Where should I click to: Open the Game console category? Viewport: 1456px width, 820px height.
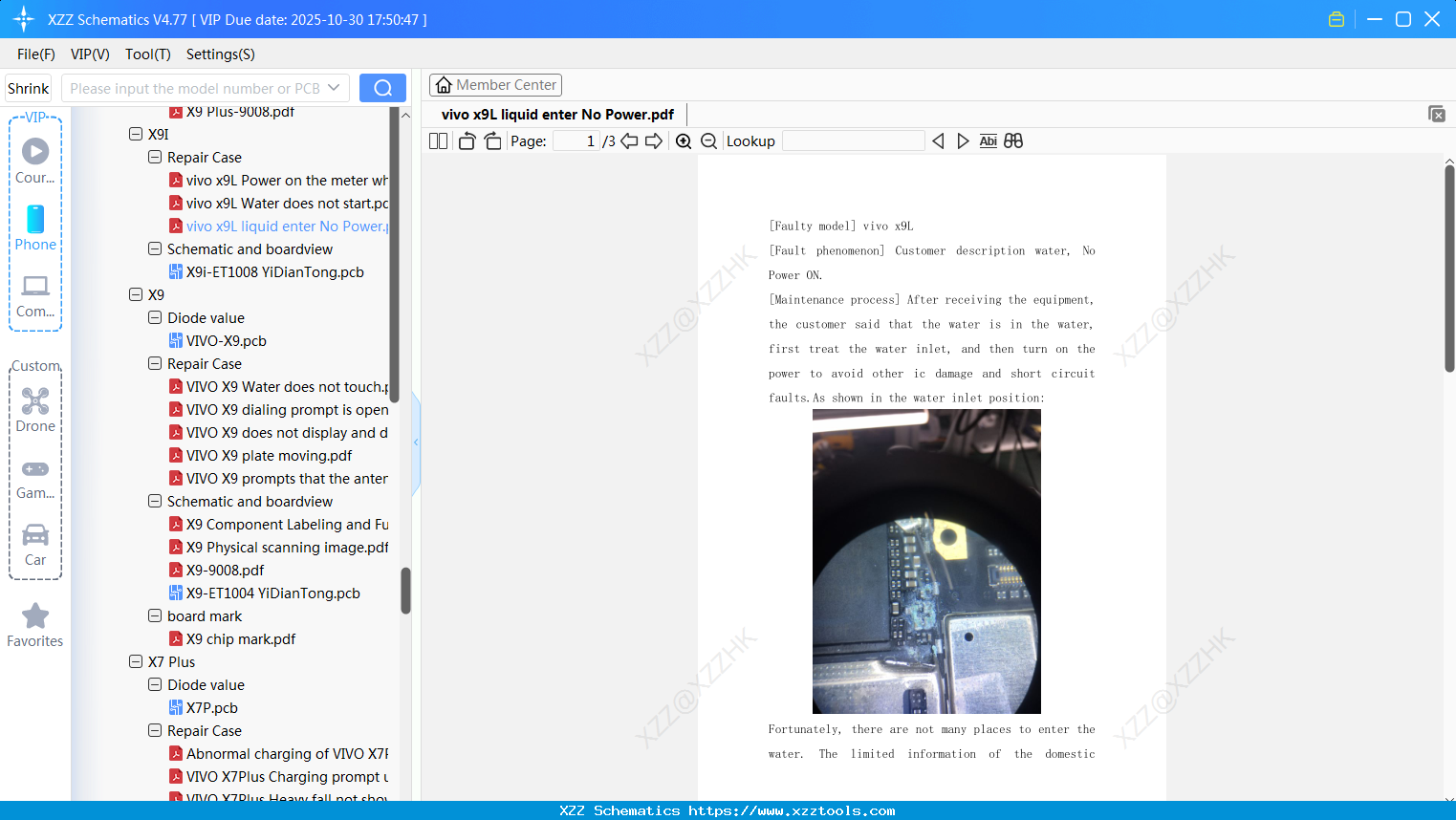35,478
